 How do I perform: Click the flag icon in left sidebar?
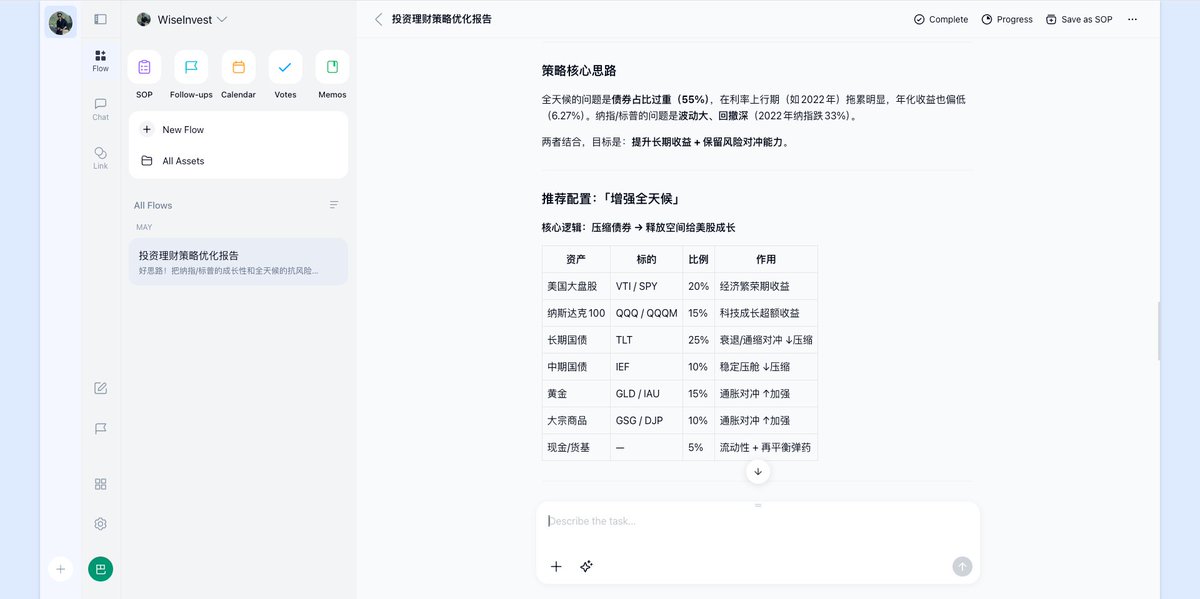point(100,428)
